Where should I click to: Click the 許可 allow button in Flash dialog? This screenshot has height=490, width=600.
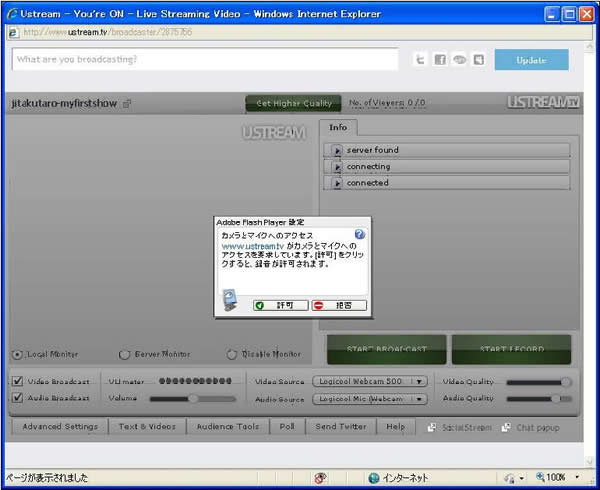[280, 305]
